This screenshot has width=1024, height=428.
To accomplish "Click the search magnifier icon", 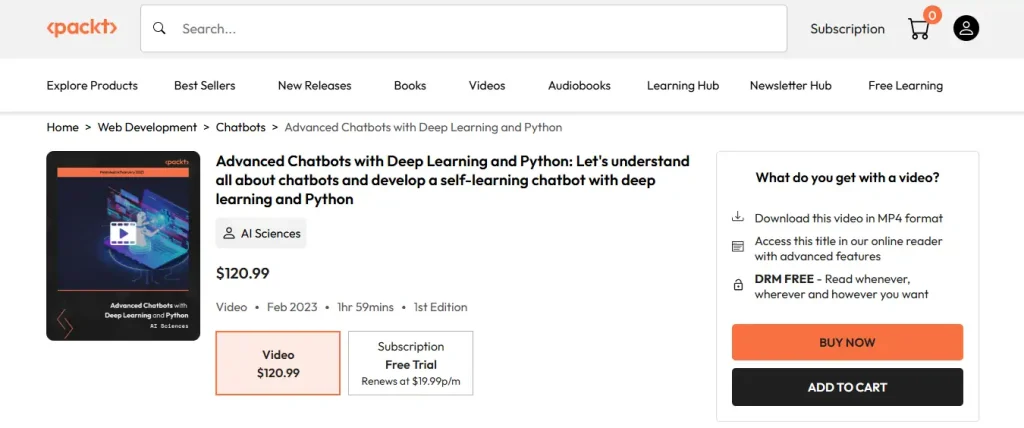I will point(159,29).
